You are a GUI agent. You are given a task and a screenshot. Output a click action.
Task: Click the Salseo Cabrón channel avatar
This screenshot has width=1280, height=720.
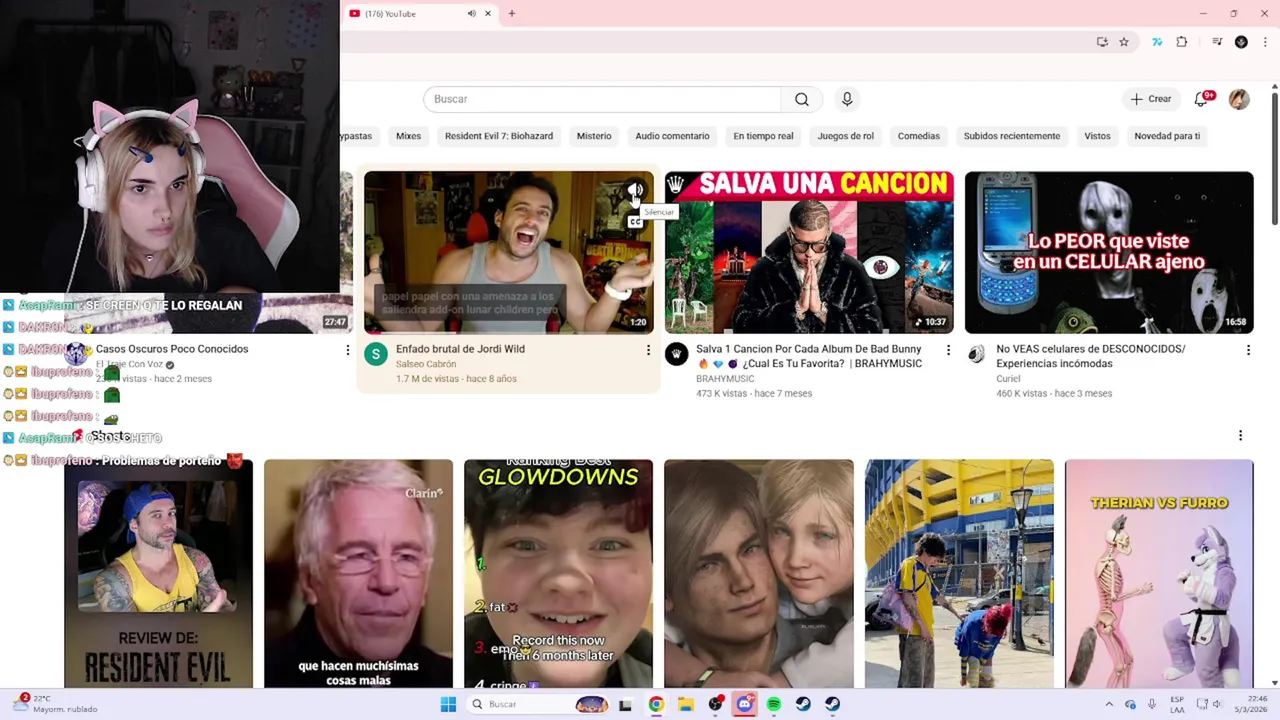pyautogui.click(x=376, y=353)
